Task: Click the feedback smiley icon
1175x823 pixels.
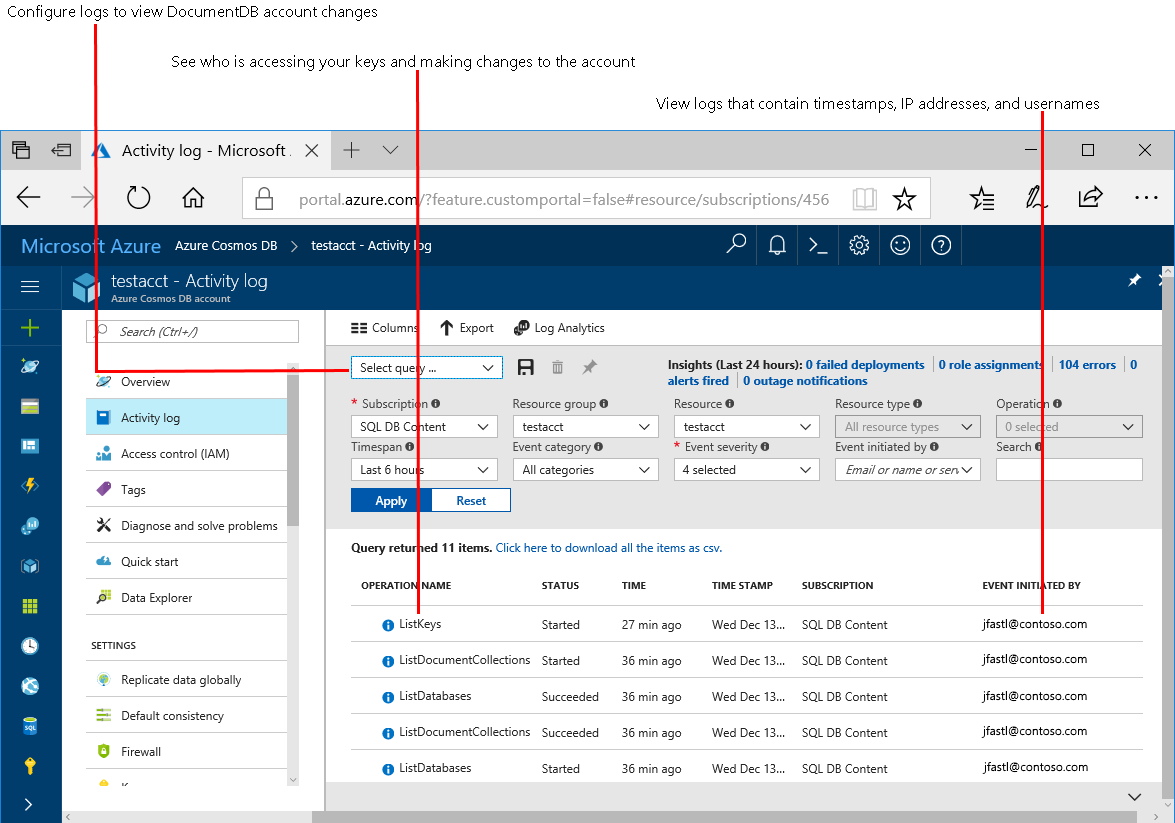Action: (x=900, y=245)
